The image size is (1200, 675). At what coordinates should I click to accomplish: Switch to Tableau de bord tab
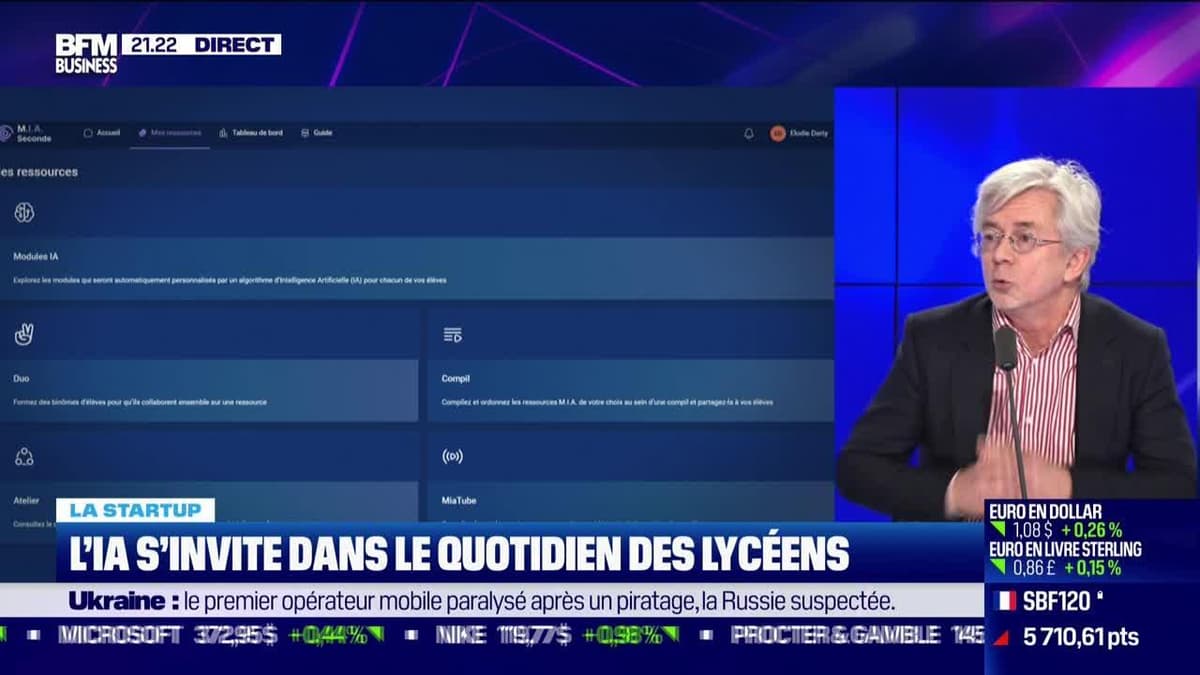[251, 132]
